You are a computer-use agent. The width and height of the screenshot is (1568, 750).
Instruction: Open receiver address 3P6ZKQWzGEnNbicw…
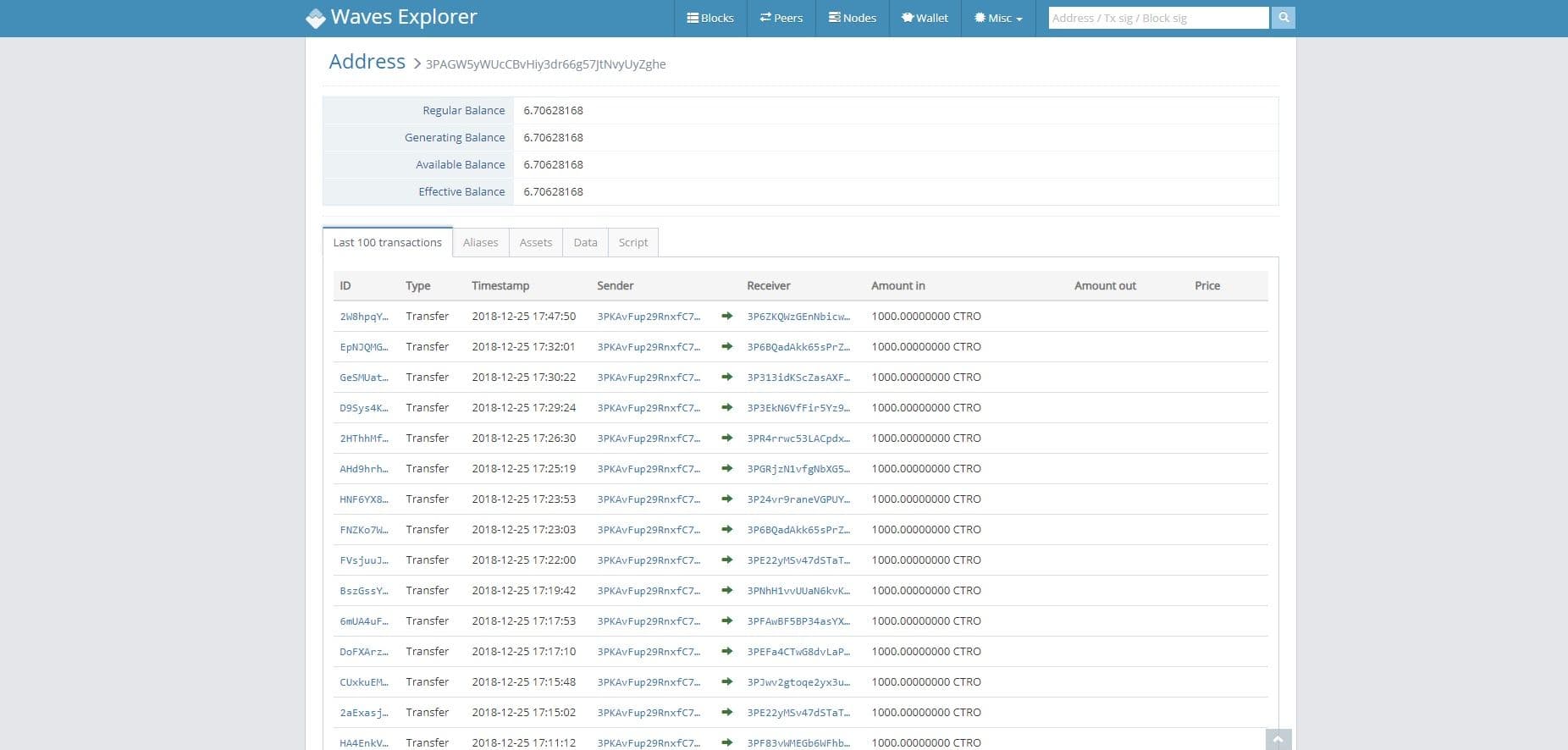coord(798,317)
